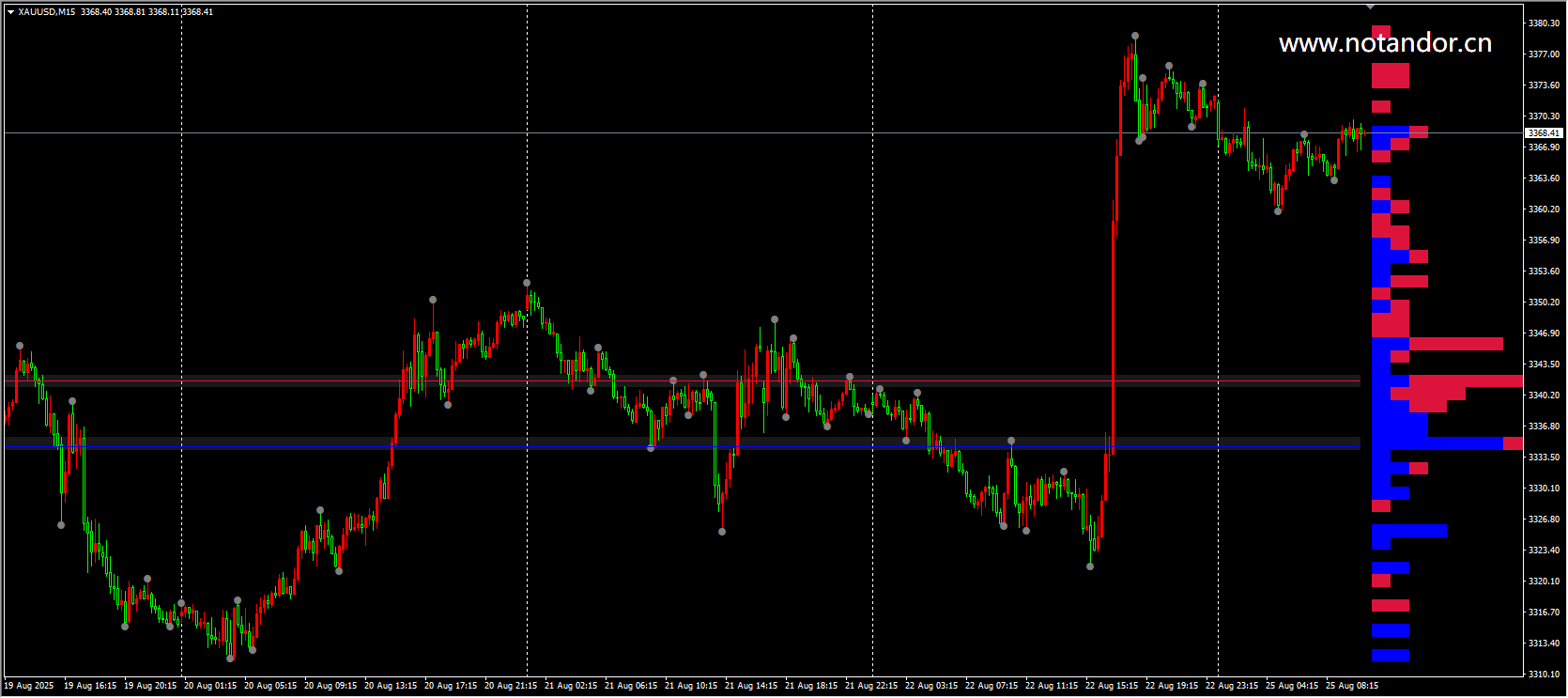Click the 3377.00 price scale label

pos(1545,54)
